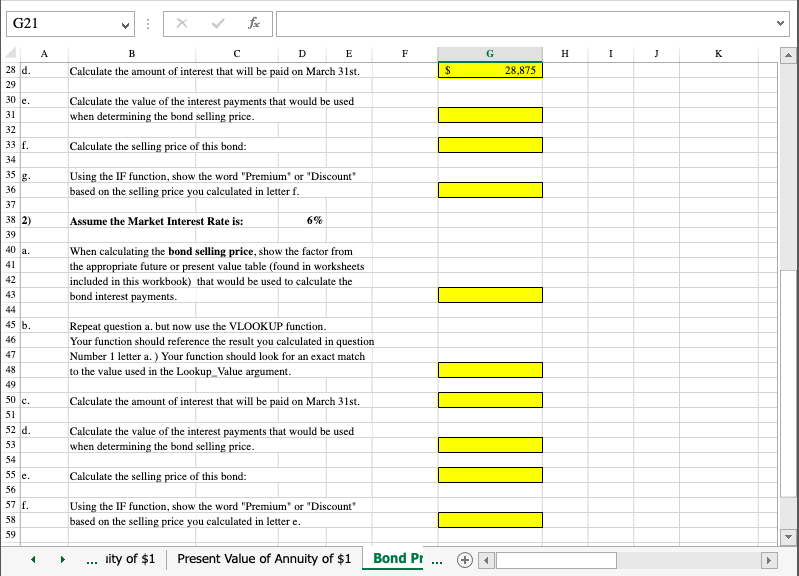
Task: Click 'Assume the Market Interest Rate is:' cell
Action: point(156,221)
